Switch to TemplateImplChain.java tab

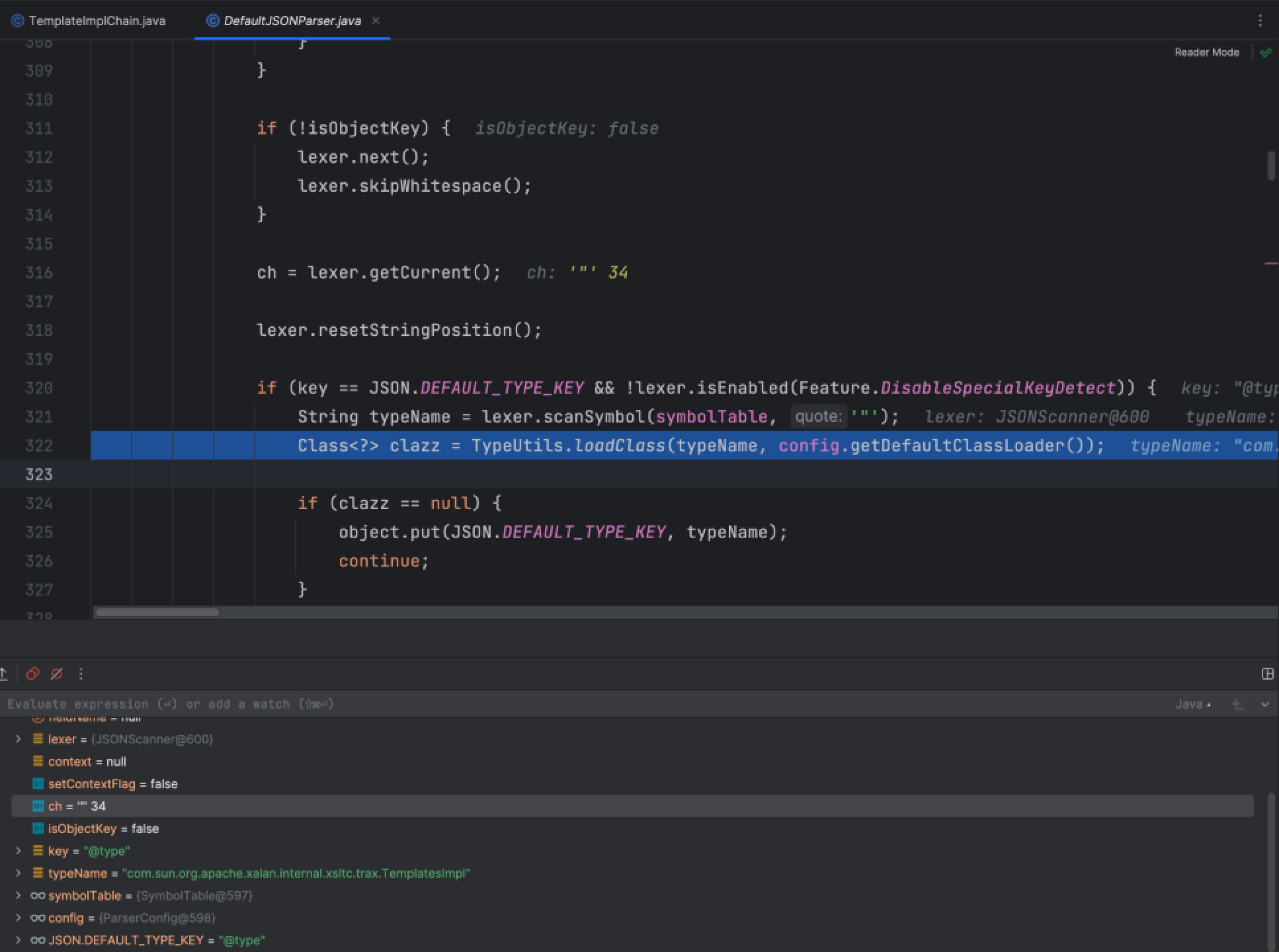point(89,20)
